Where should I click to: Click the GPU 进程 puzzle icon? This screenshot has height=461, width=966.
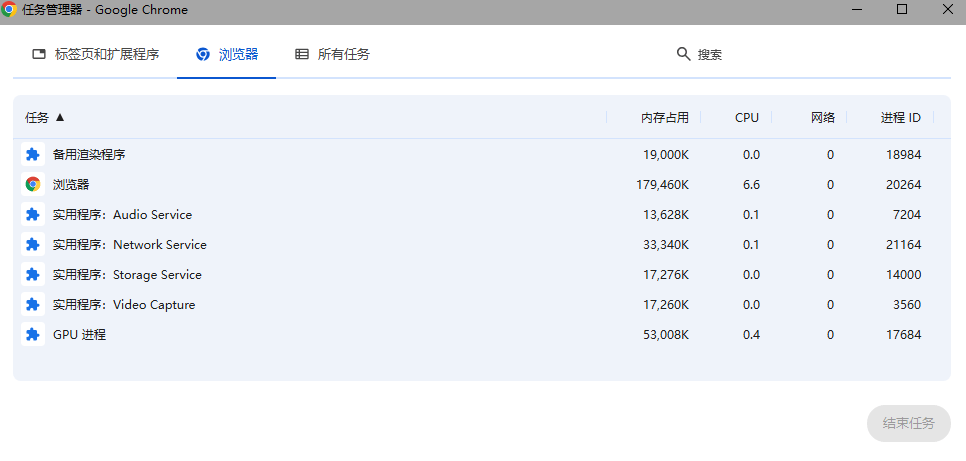33,335
